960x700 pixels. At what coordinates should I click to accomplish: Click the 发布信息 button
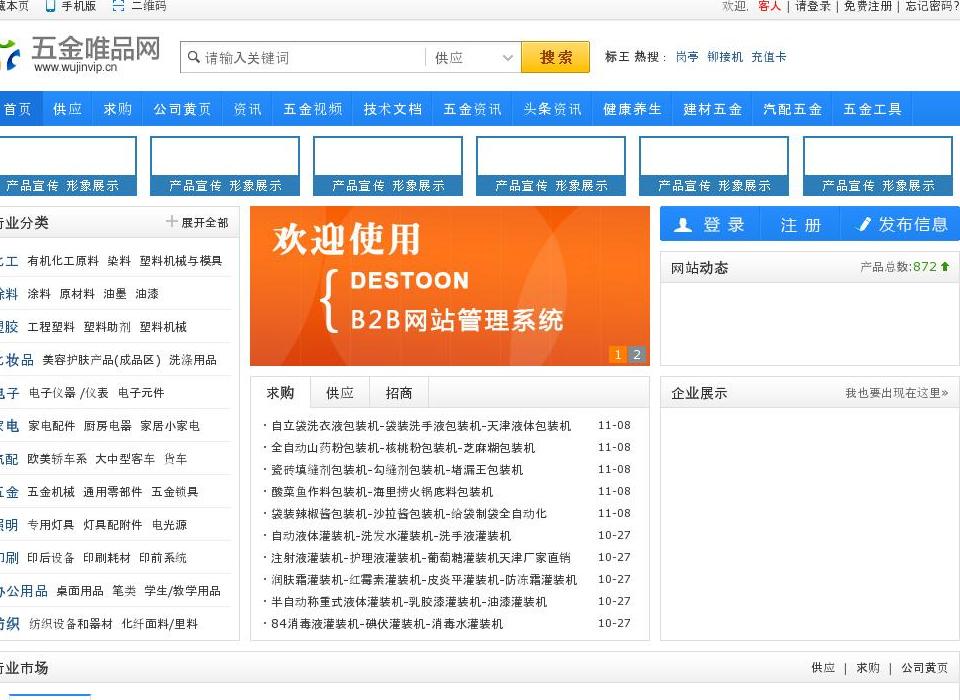[901, 225]
